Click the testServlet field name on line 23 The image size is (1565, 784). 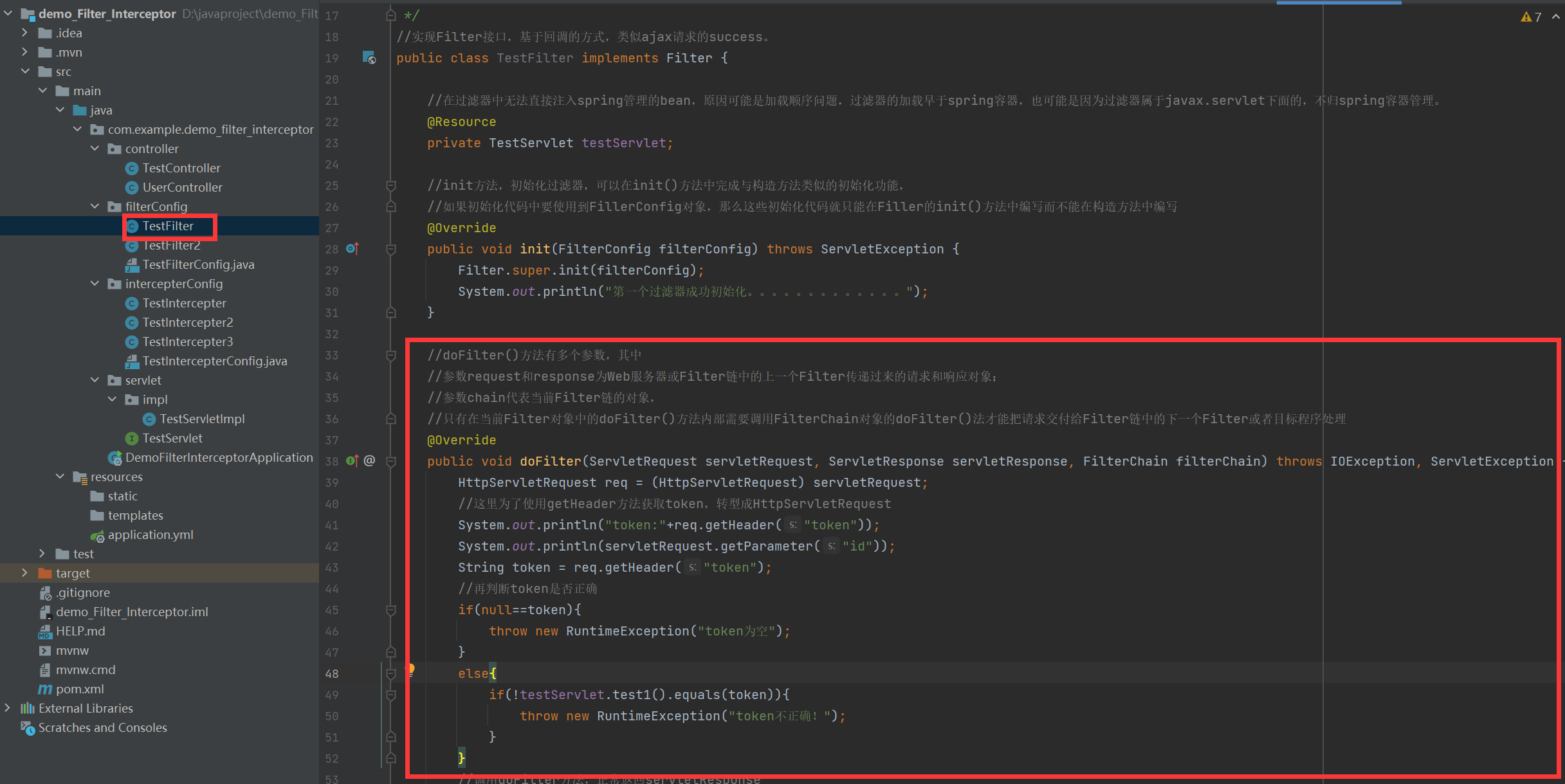tap(624, 143)
